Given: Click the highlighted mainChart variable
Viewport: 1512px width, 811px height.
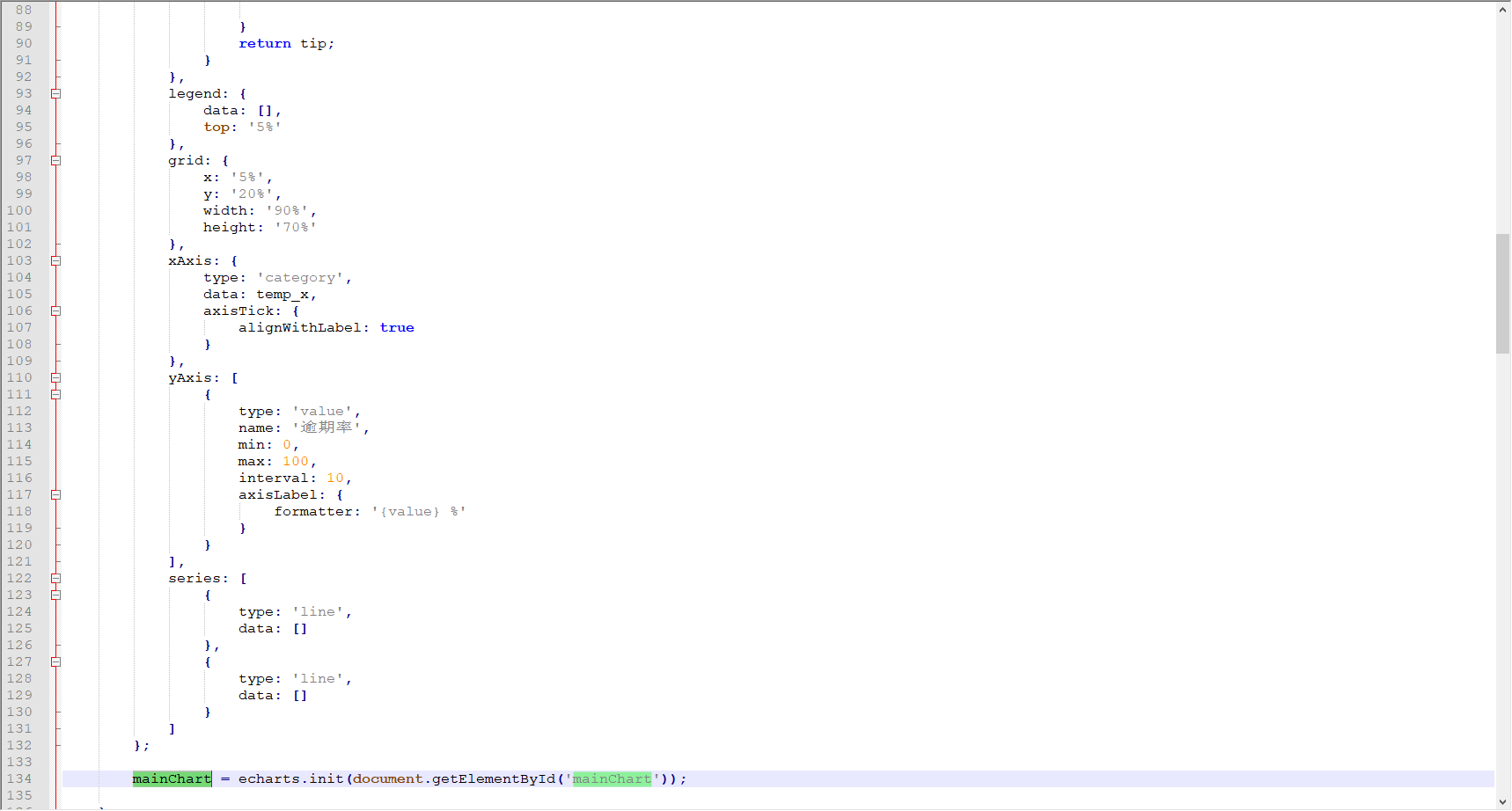Looking at the screenshot, I should 172,778.
